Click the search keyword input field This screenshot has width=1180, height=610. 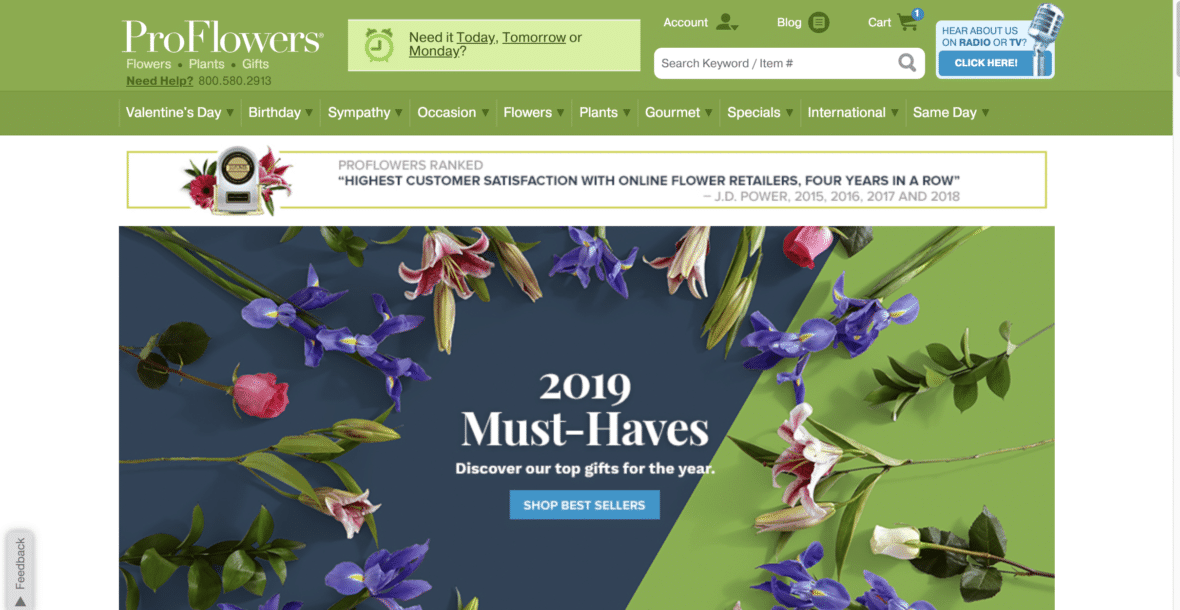click(770, 62)
